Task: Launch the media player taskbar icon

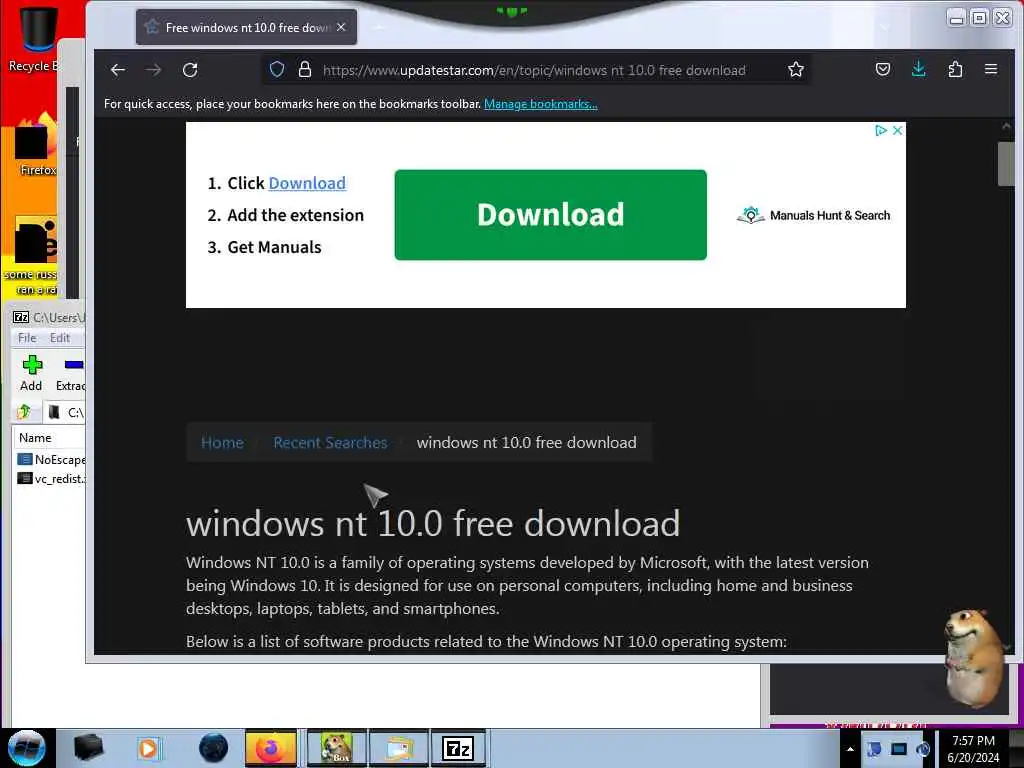Action: coord(149,748)
